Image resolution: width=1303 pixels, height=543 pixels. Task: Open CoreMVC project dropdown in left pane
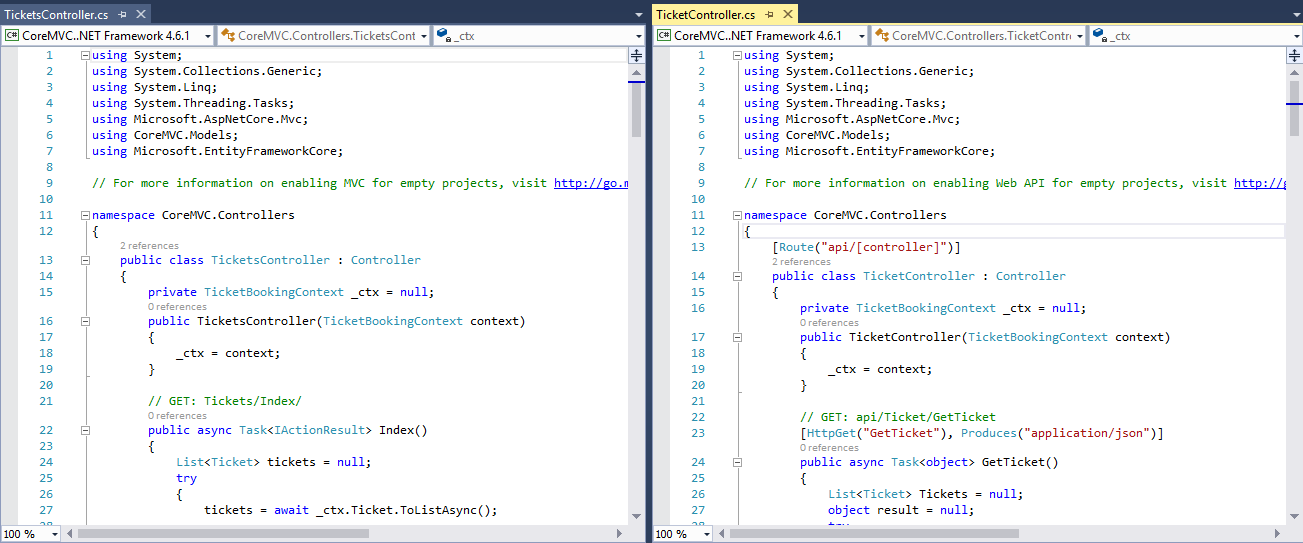pyautogui.click(x=207, y=35)
